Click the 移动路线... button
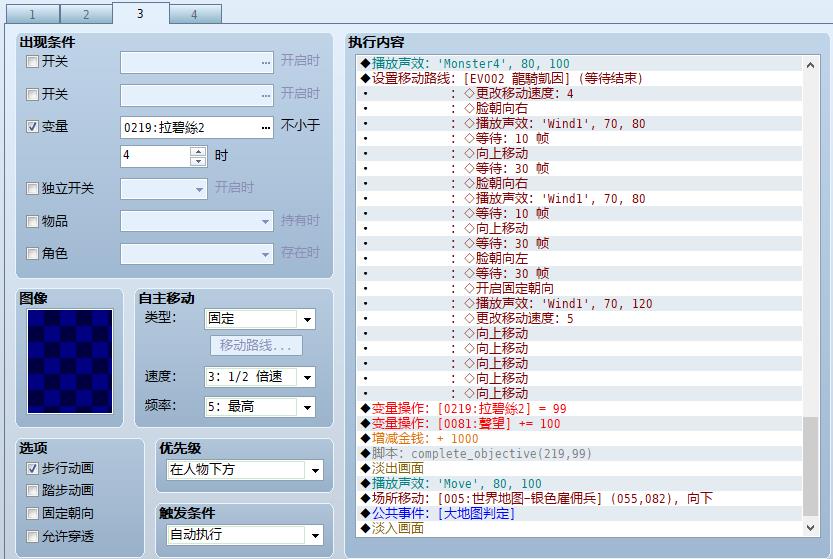Viewport: 833px width, 559px height. (x=256, y=345)
